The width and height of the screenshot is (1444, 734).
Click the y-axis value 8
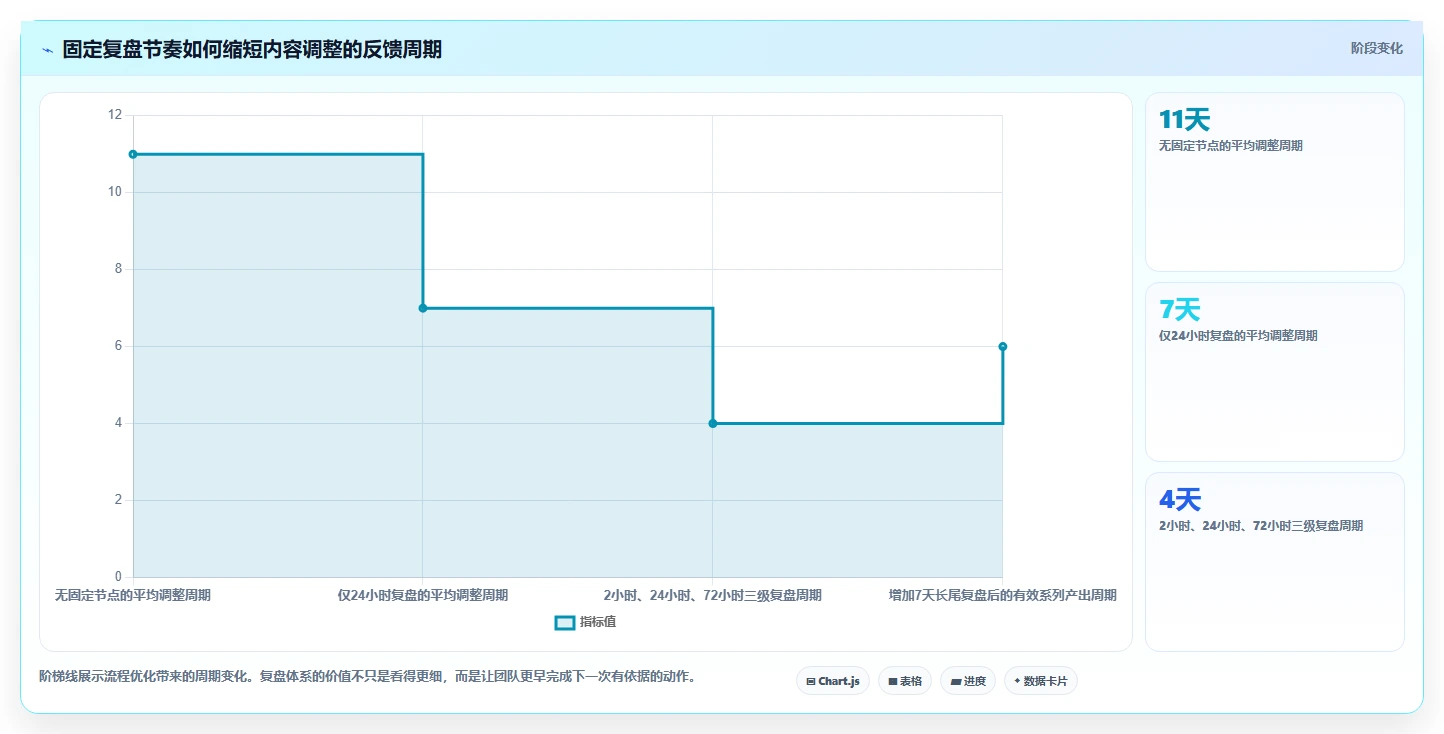point(118,269)
